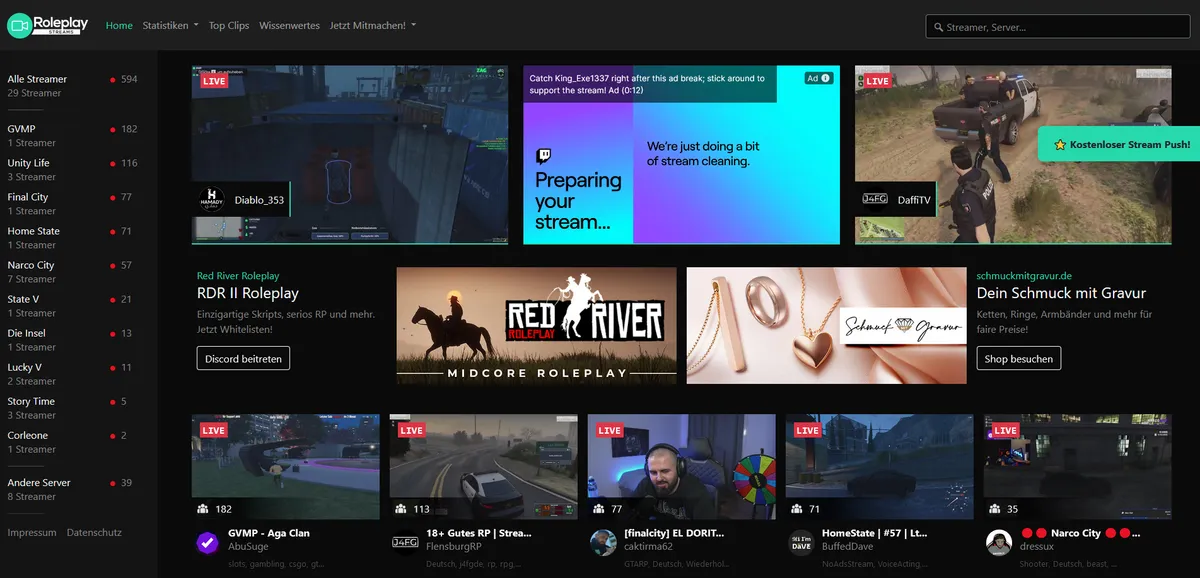This screenshot has width=1200, height=578.
Task: Open Narco City dressux stream thumbnail
Action: click(x=1078, y=467)
